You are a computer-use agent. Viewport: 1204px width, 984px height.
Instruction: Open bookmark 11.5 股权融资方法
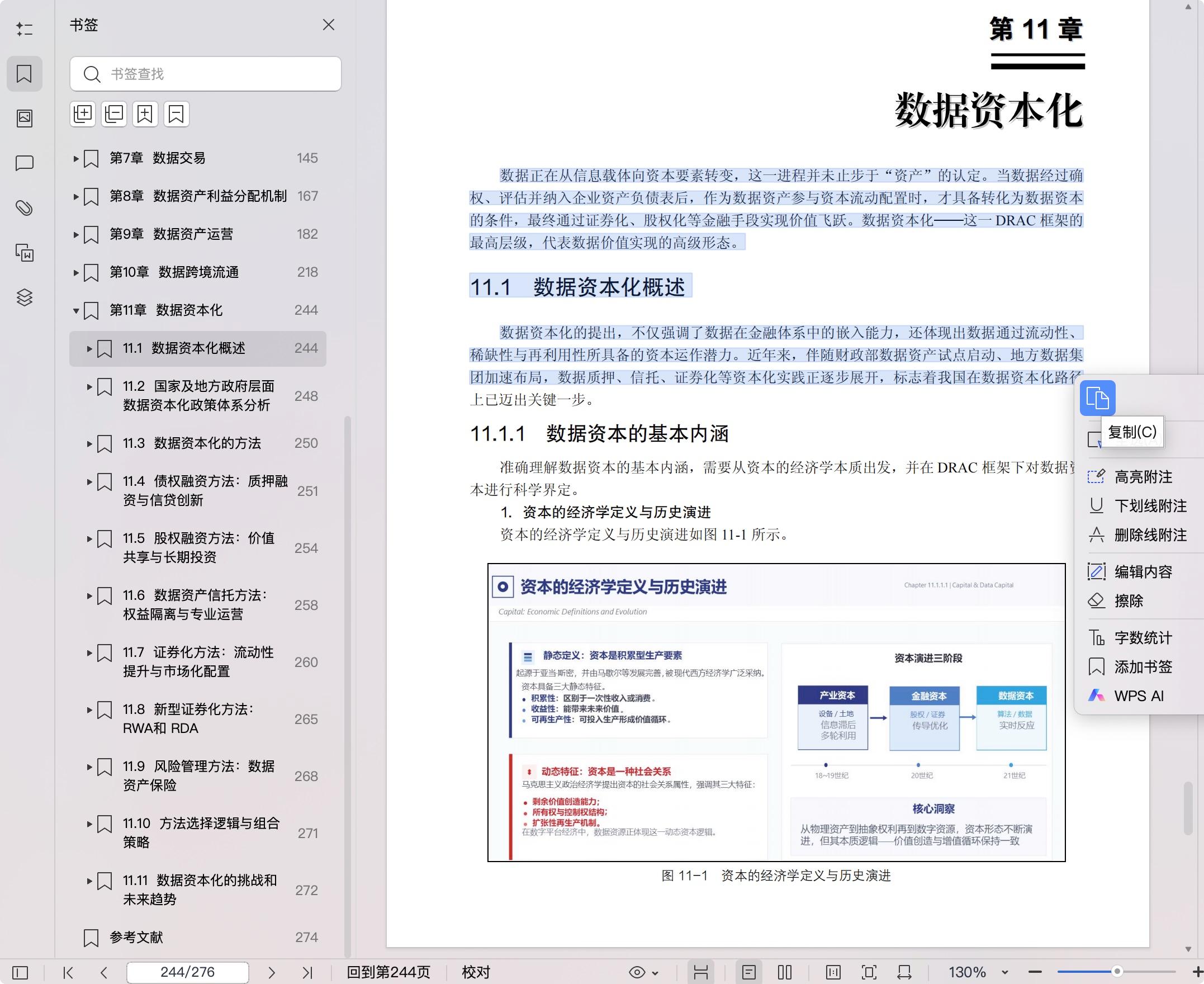pyautogui.click(x=198, y=547)
